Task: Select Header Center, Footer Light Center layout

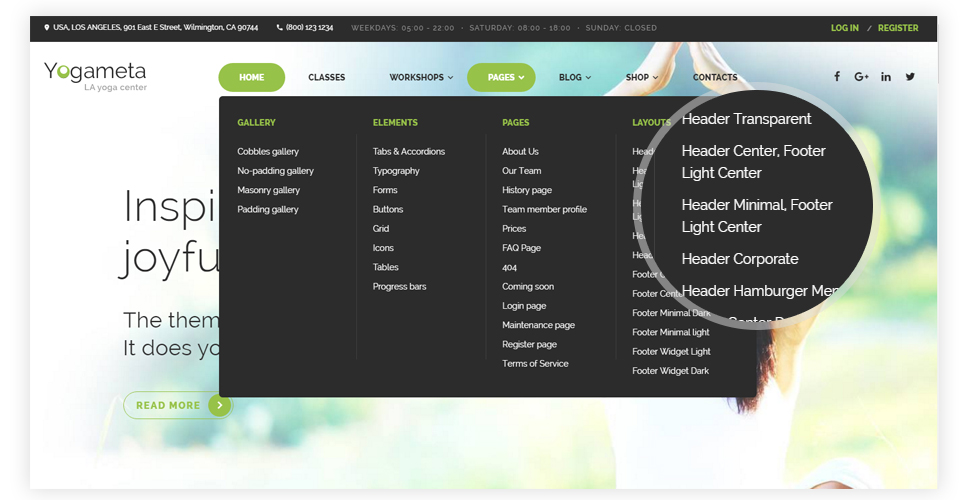Action: (753, 162)
